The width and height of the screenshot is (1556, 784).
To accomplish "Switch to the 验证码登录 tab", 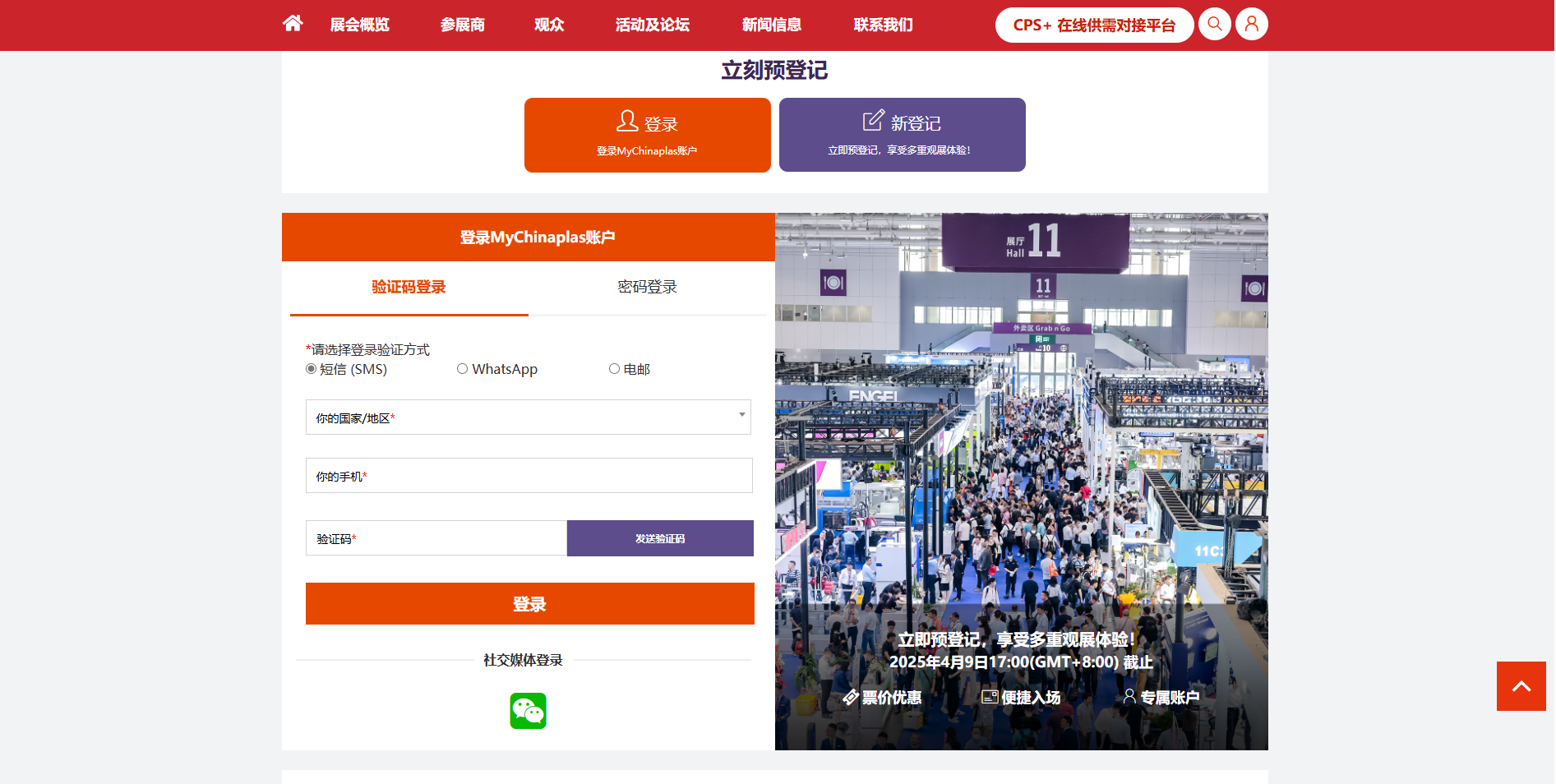I will click(409, 288).
